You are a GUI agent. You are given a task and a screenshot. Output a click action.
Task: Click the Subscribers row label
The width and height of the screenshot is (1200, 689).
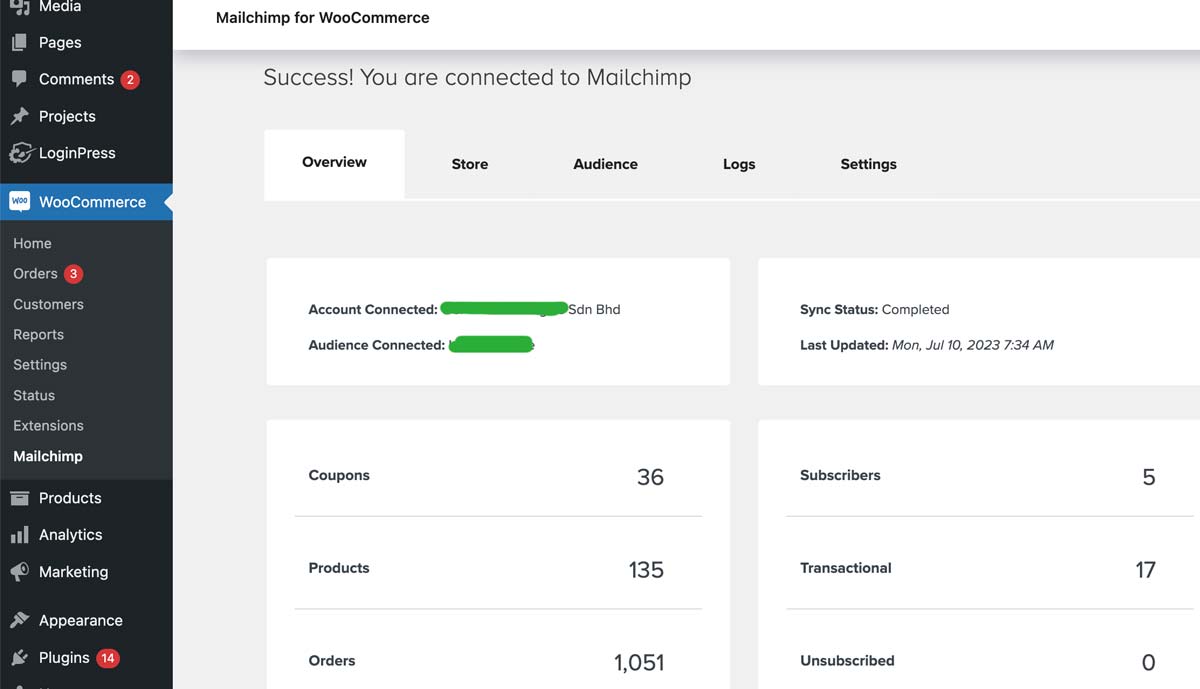[x=840, y=476]
